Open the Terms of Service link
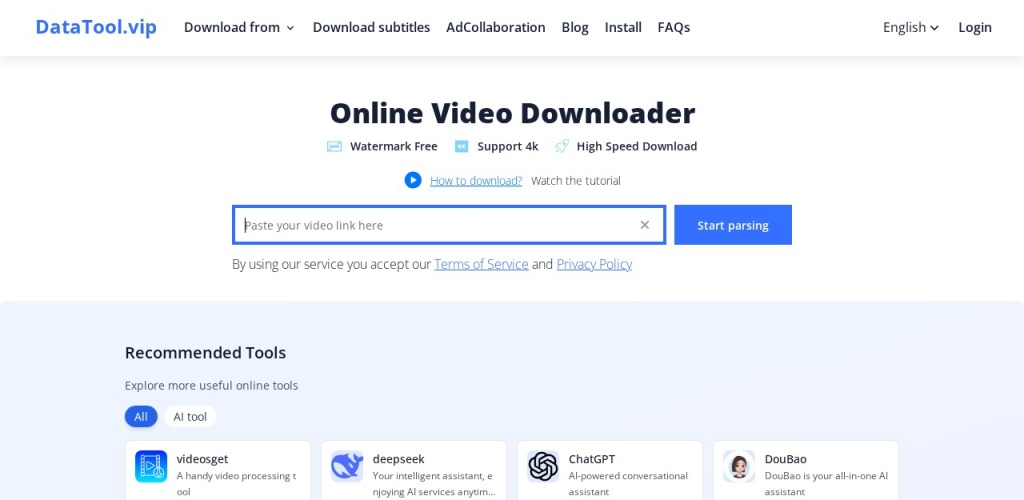The width and height of the screenshot is (1024, 500). (x=481, y=264)
